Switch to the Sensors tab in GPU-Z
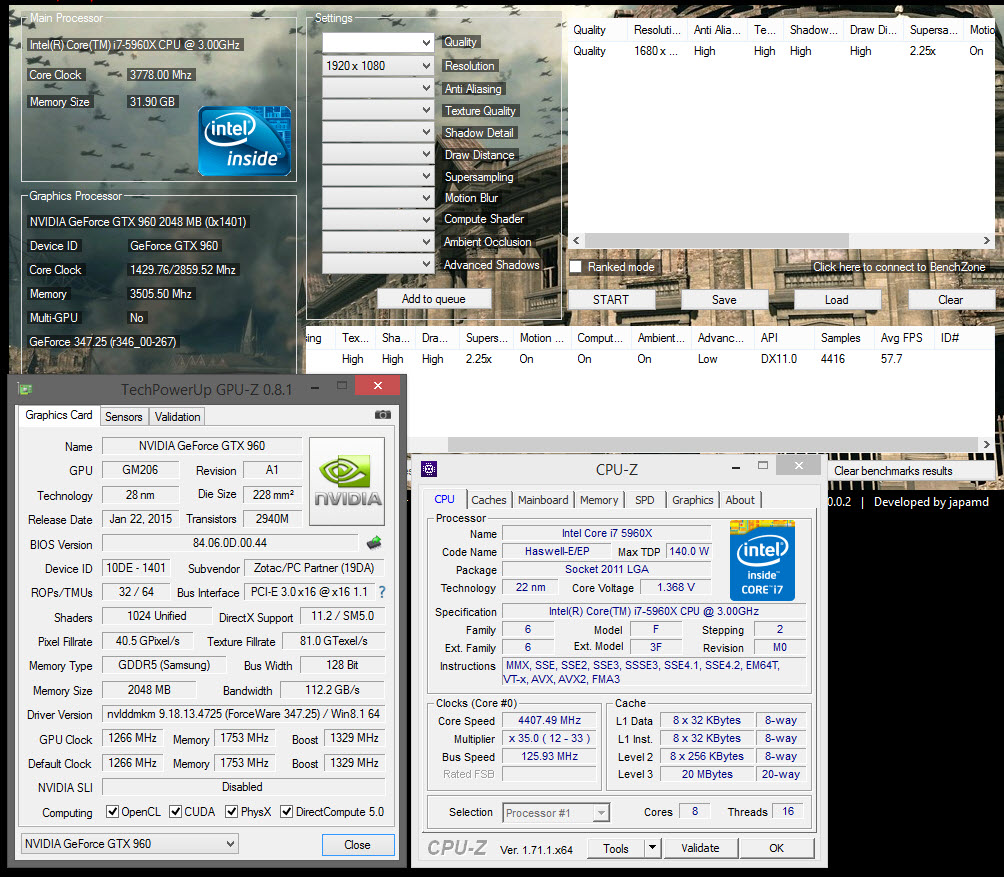Viewport: 1004px width, 877px height. (124, 417)
